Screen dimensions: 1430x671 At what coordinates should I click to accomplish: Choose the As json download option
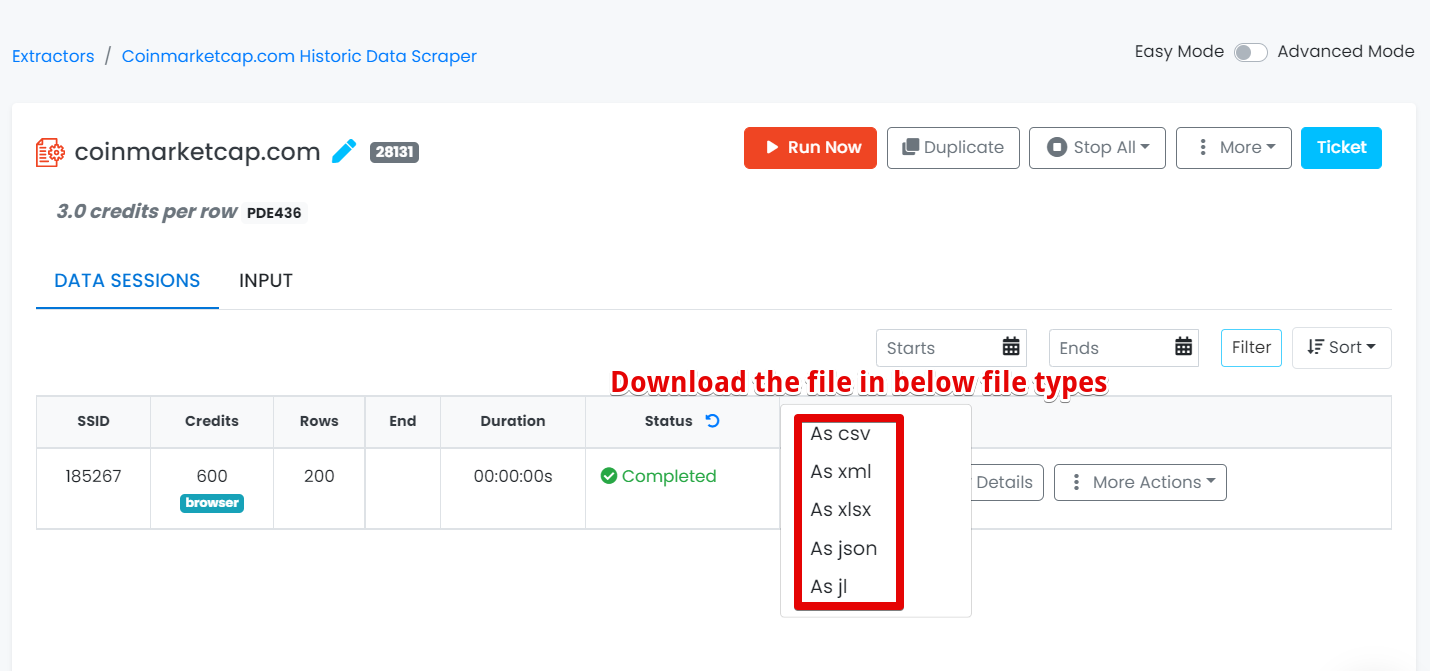coord(844,548)
